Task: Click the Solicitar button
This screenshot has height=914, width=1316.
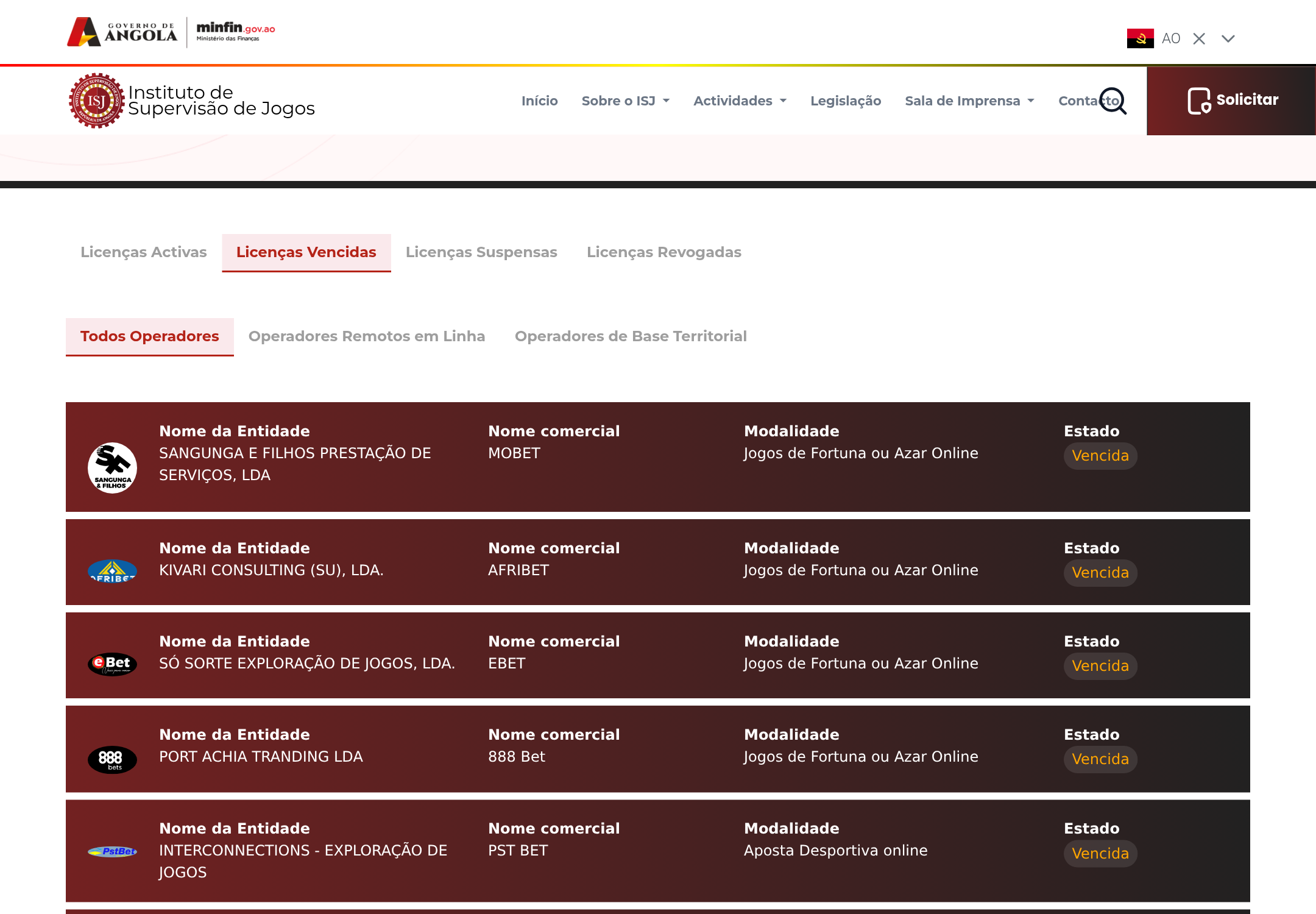Action: pyautogui.click(x=1231, y=101)
